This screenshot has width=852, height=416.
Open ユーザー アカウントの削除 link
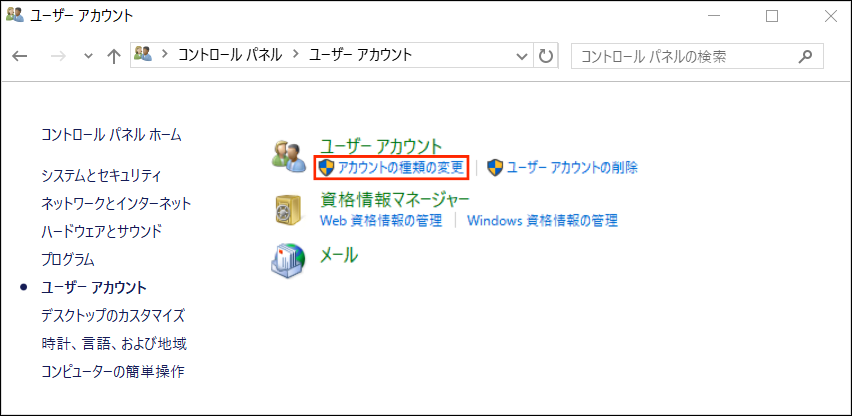coord(571,167)
